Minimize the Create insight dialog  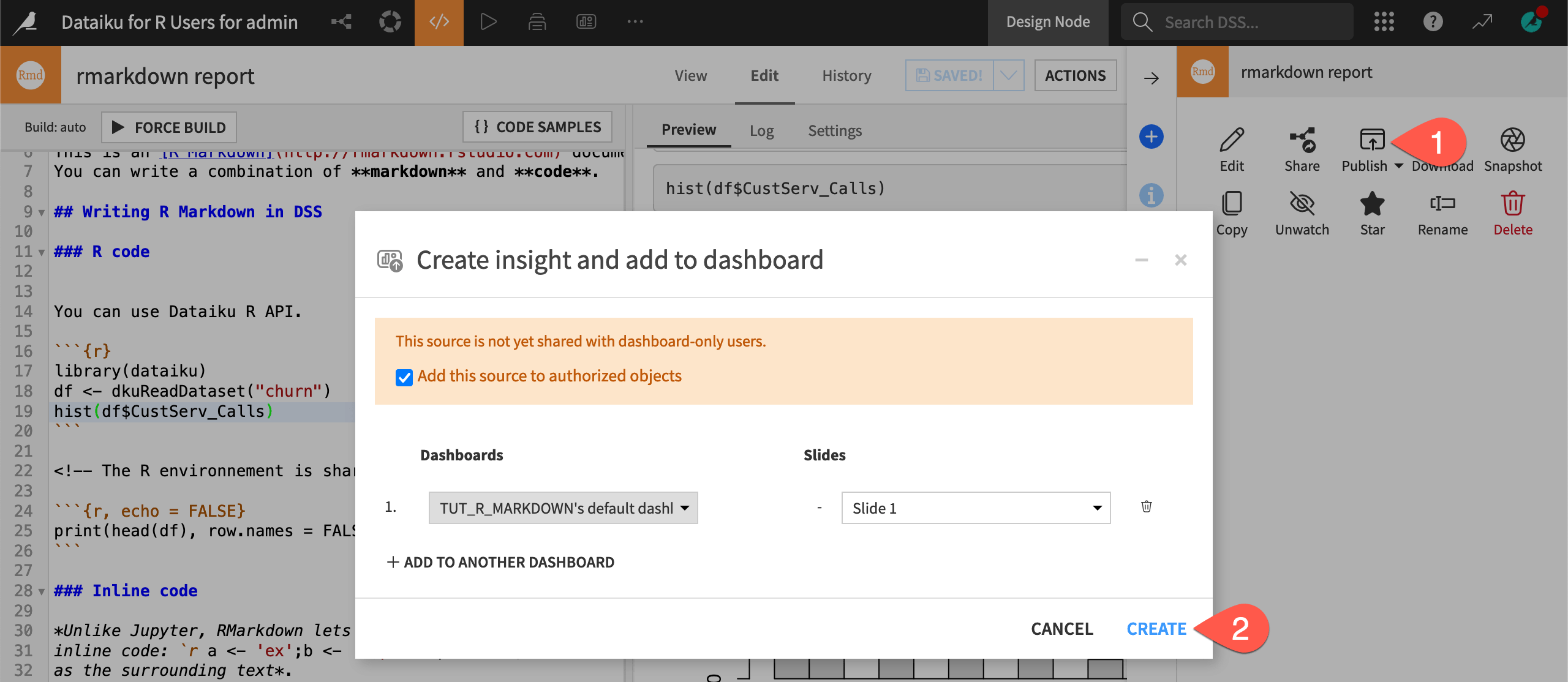(x=1141, y=260)
